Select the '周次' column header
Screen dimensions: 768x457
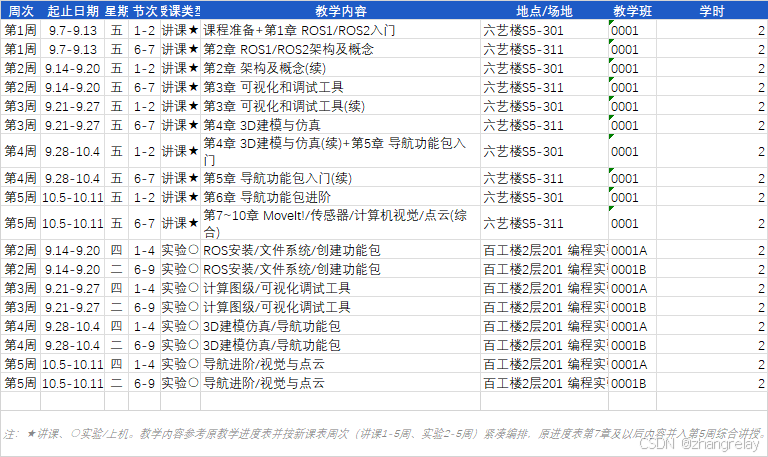tap(21, 11)
